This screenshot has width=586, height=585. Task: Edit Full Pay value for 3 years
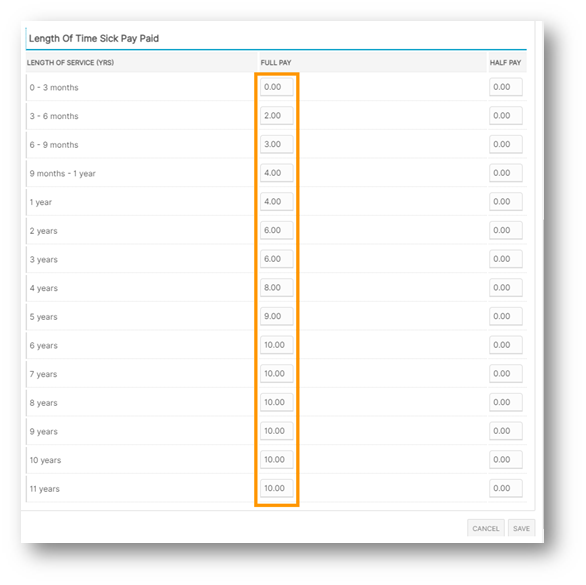tap(277, 259)
